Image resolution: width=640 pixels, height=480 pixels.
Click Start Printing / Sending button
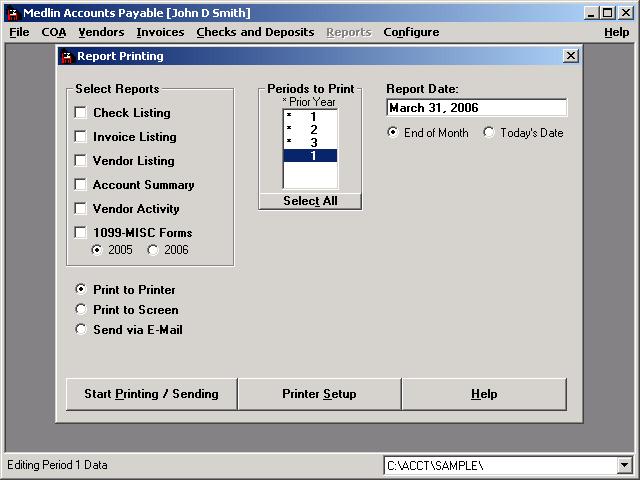click(151, 394)
